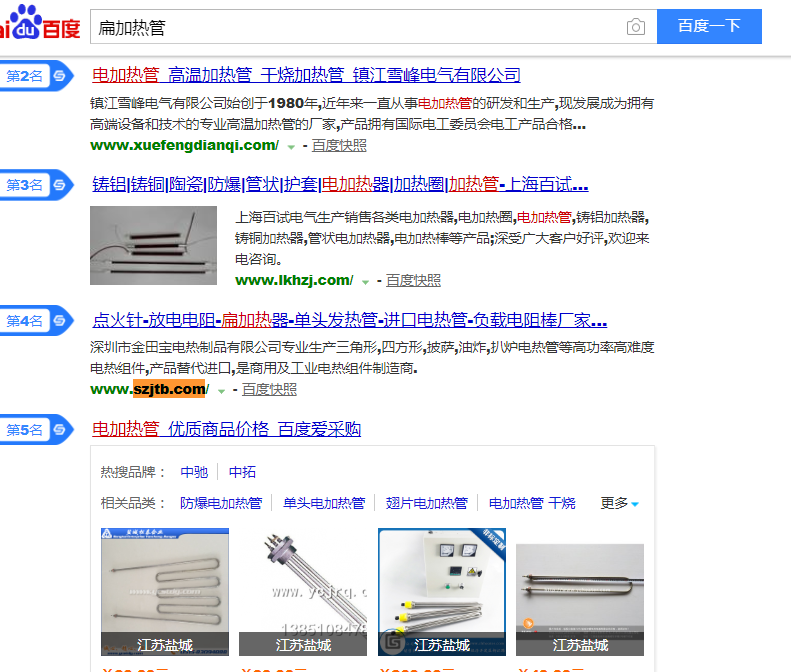Open www.xuefengdianqi.com link
The width and height of the screenshot is (791, 672).
185,145
